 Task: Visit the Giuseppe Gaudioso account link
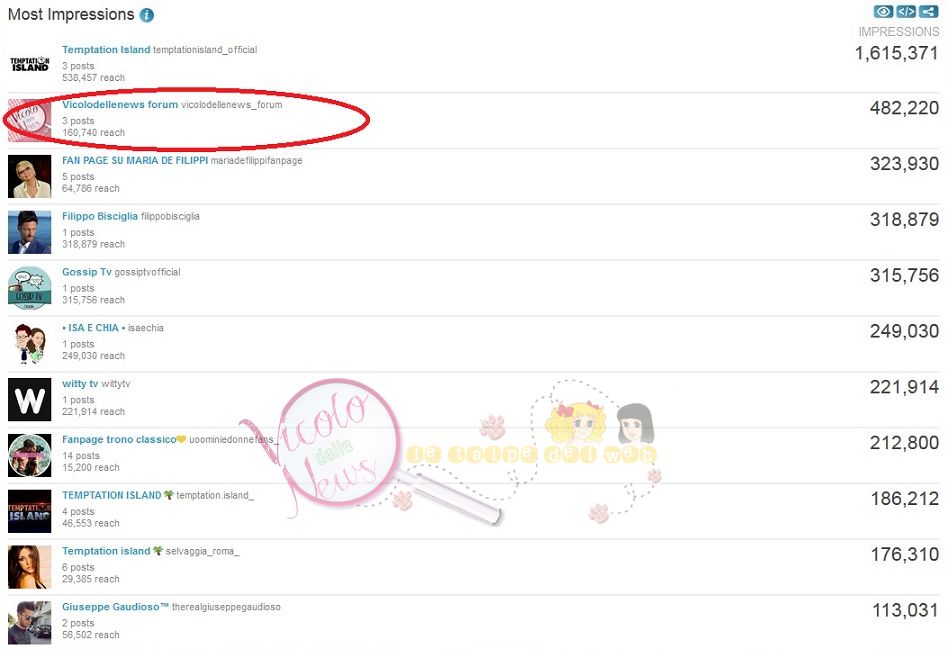pos(115,607)
